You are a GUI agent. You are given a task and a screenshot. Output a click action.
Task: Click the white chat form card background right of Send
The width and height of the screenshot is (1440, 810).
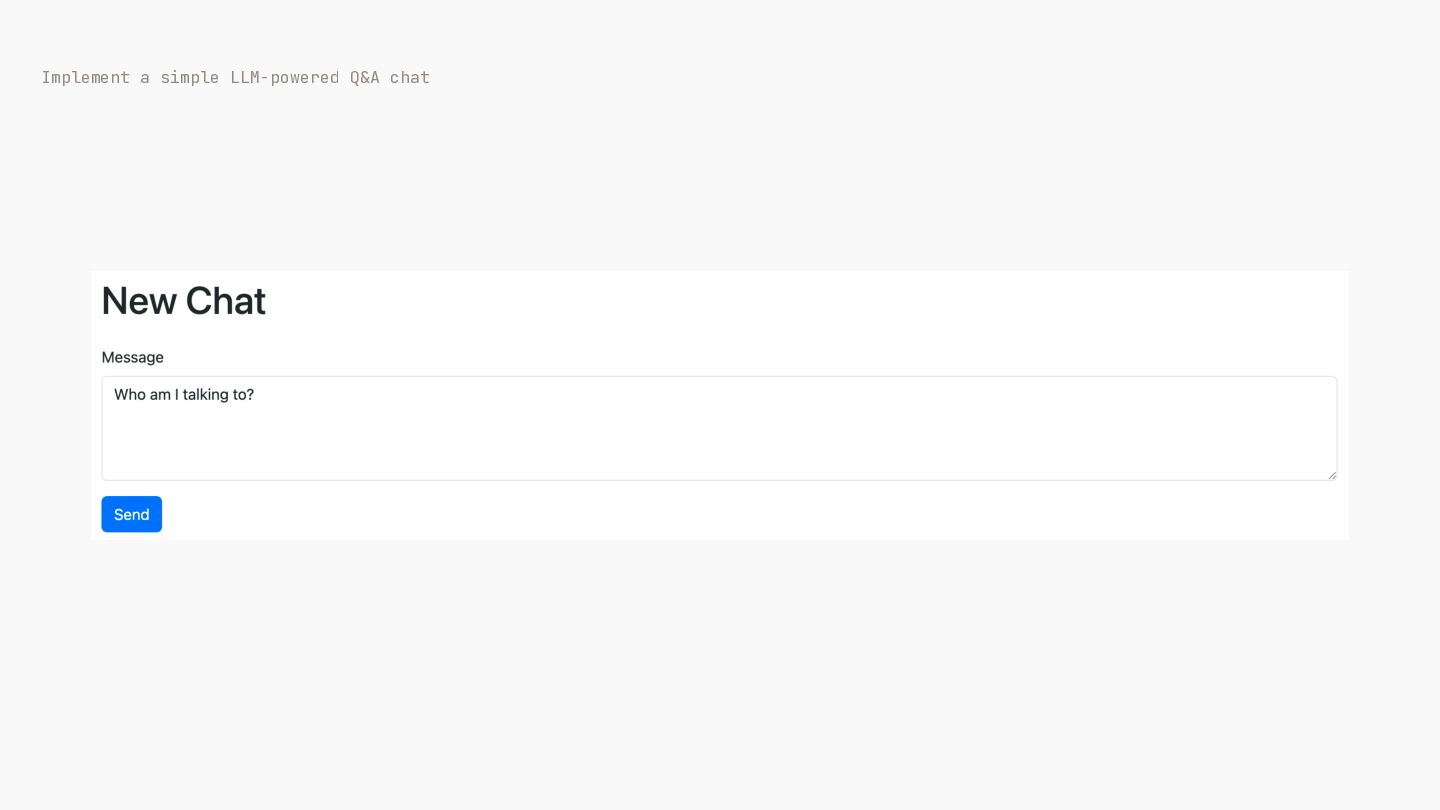pyautogui.click(x=750, y=514)
